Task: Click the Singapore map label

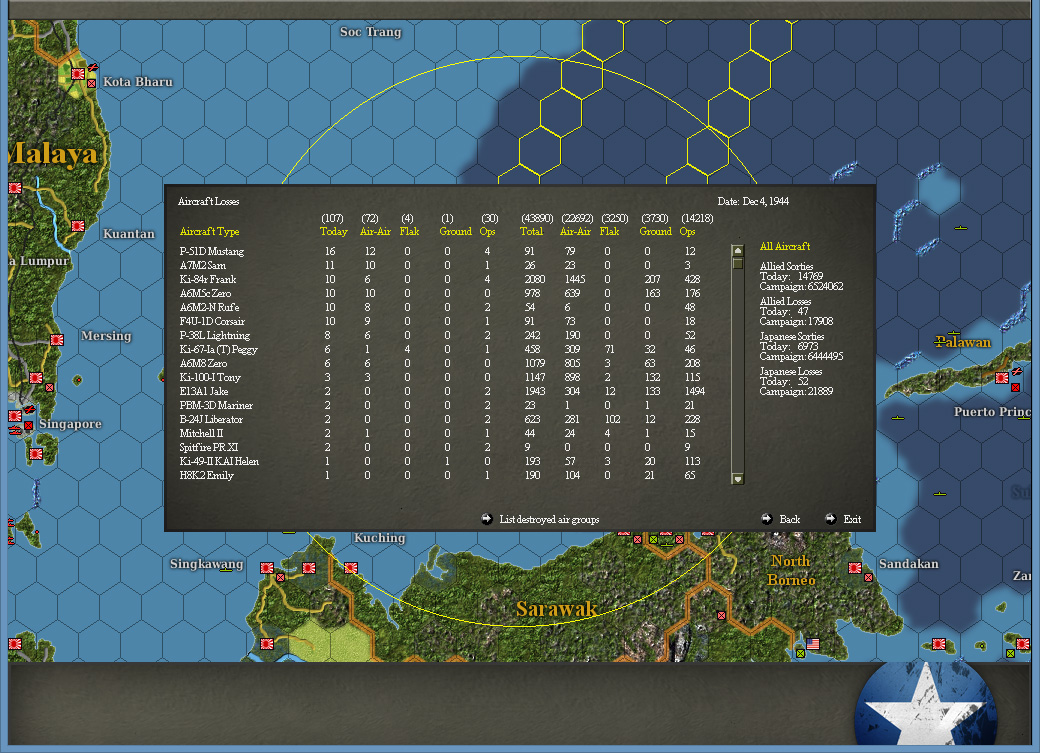Action: pos(70,424)
